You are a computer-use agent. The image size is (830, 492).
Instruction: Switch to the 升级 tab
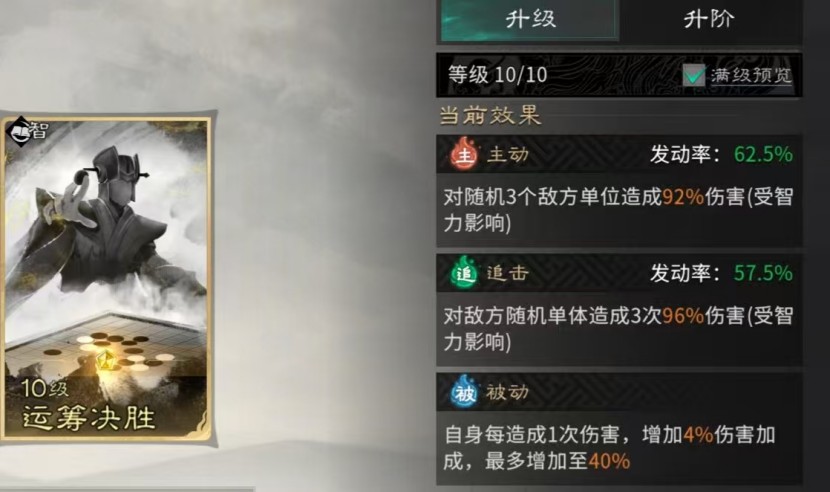(x=529, y=20)
